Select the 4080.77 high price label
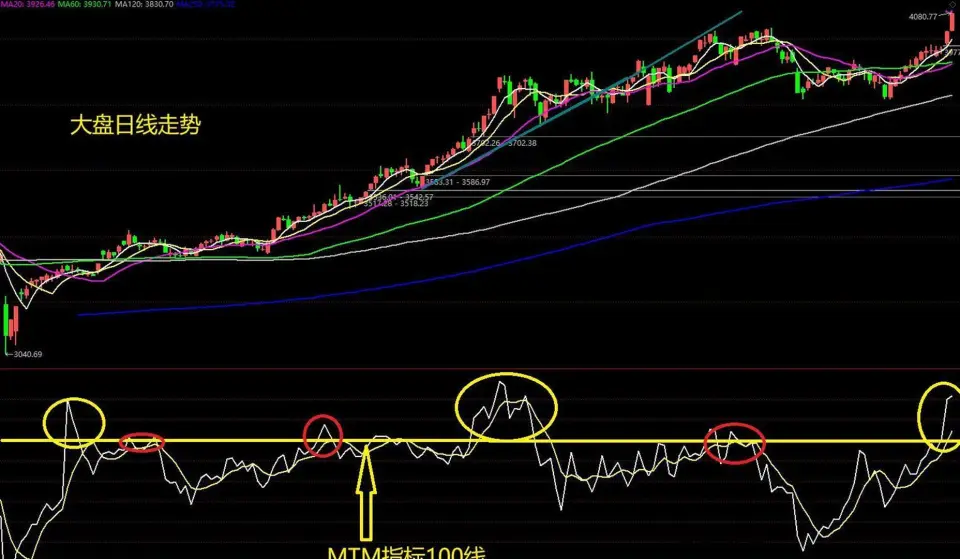This screenshot has width=960, height=559. click(923, 17)
